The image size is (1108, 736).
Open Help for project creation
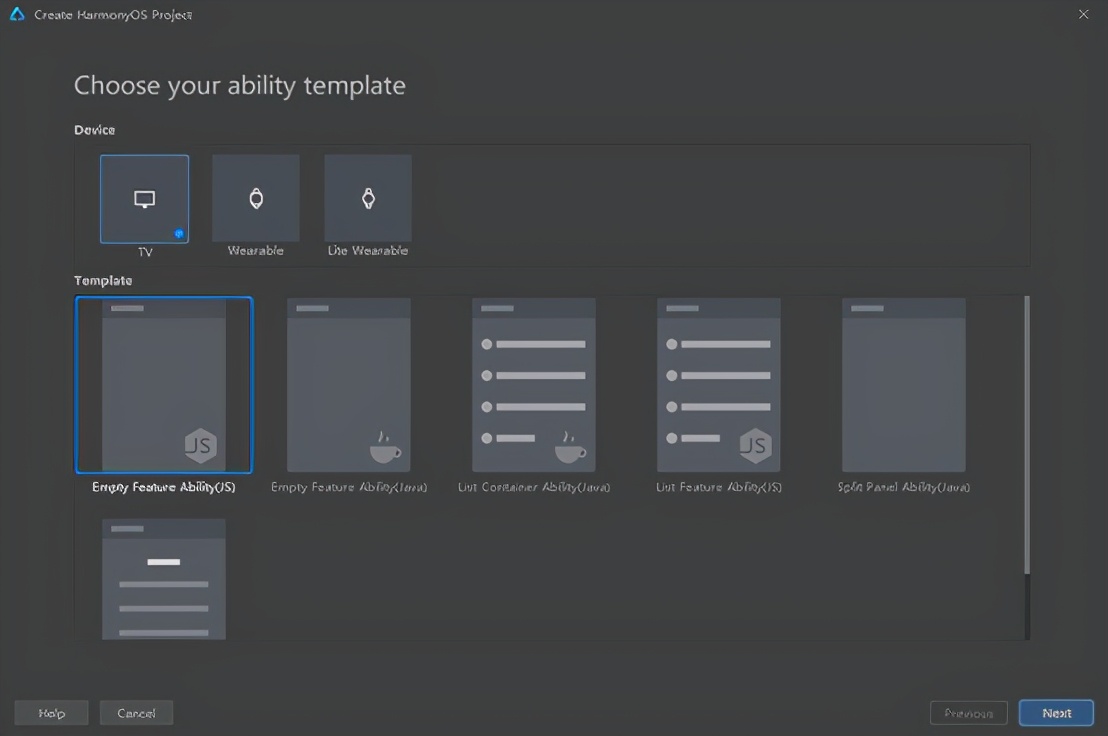pos(51,713)
